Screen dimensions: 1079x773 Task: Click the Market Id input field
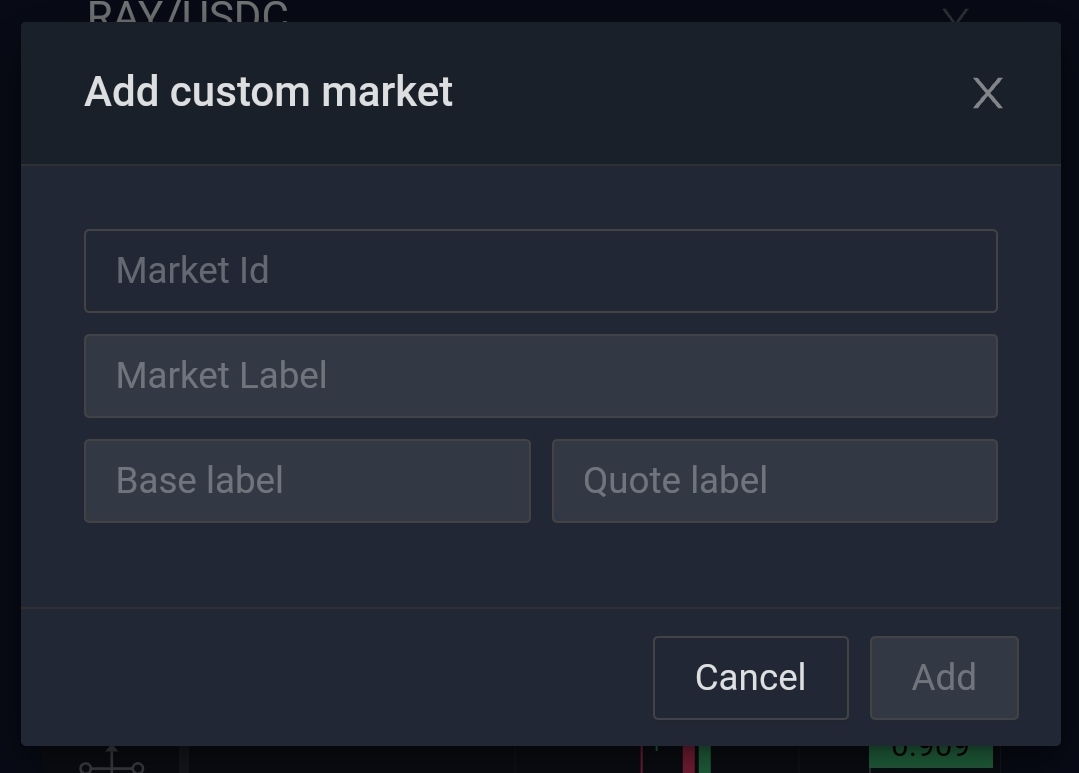point(540,271)
